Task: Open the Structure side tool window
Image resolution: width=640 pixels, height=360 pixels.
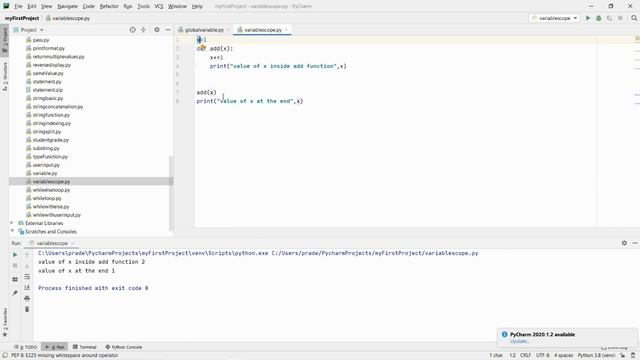Action: click(x=5, y=77)
